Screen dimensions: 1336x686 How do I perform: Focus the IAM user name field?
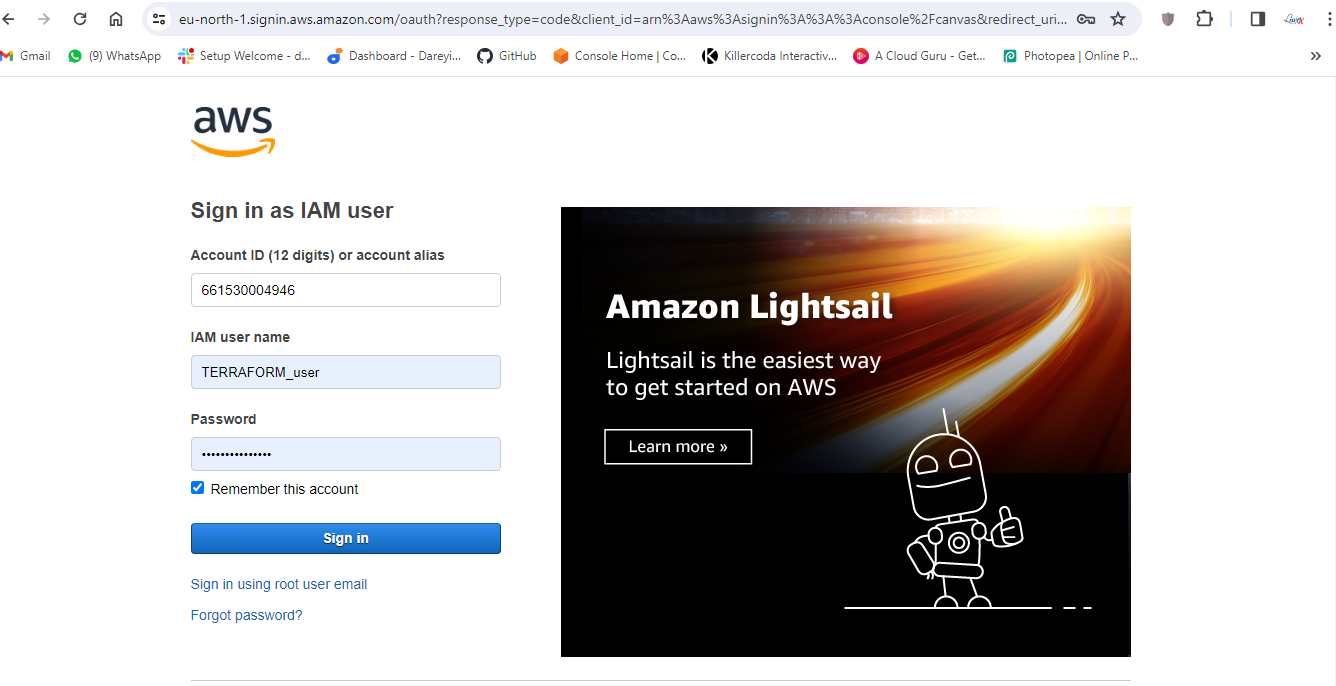(345, 372)
